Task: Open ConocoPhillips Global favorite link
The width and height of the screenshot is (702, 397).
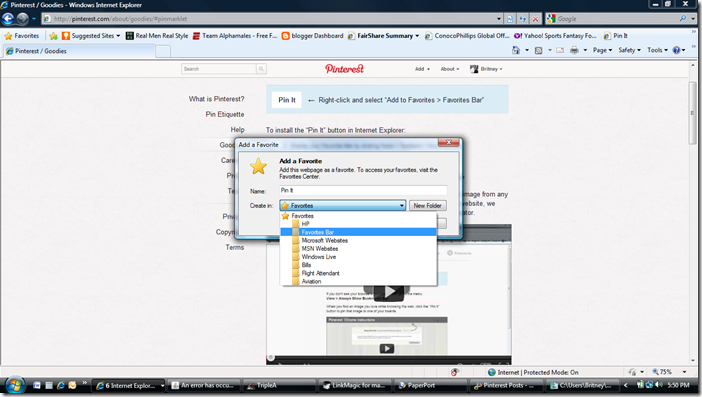Action: (x=467, y=36)
